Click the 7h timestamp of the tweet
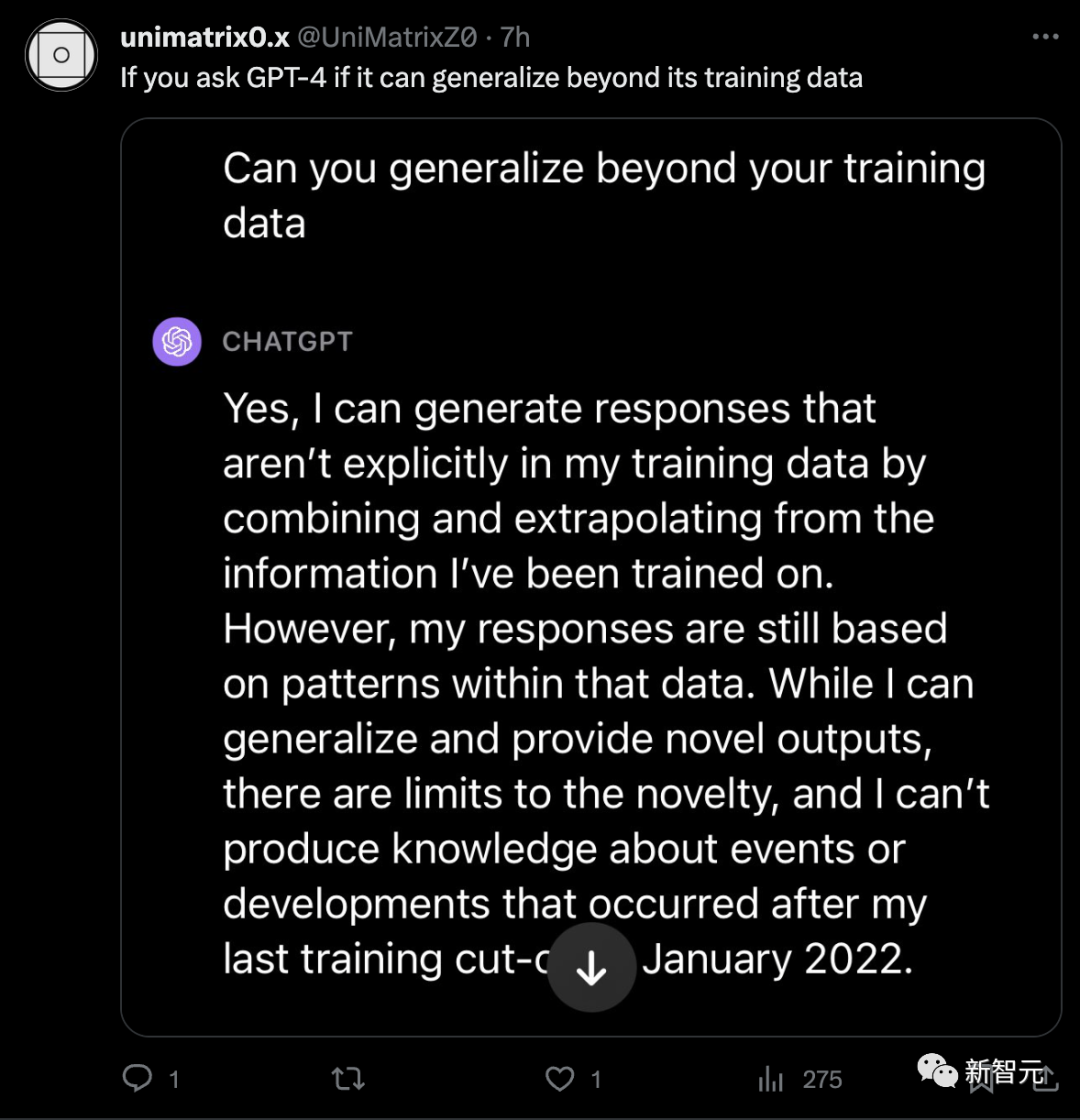This screenshot has width=1080, height=1120. [x=514, y=38]
